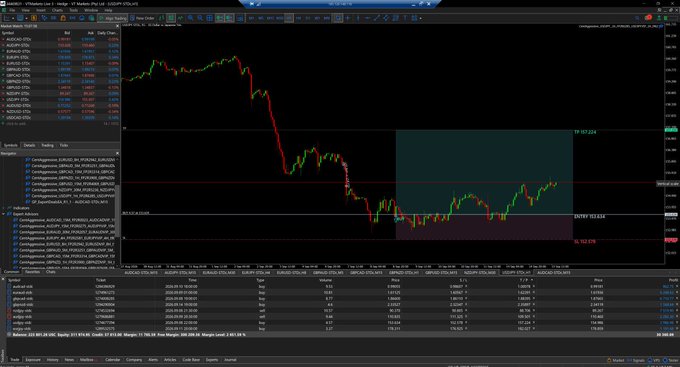
Task: Collapse the Expert Advisors node in Navigator
Action: (x=4, y=214)
